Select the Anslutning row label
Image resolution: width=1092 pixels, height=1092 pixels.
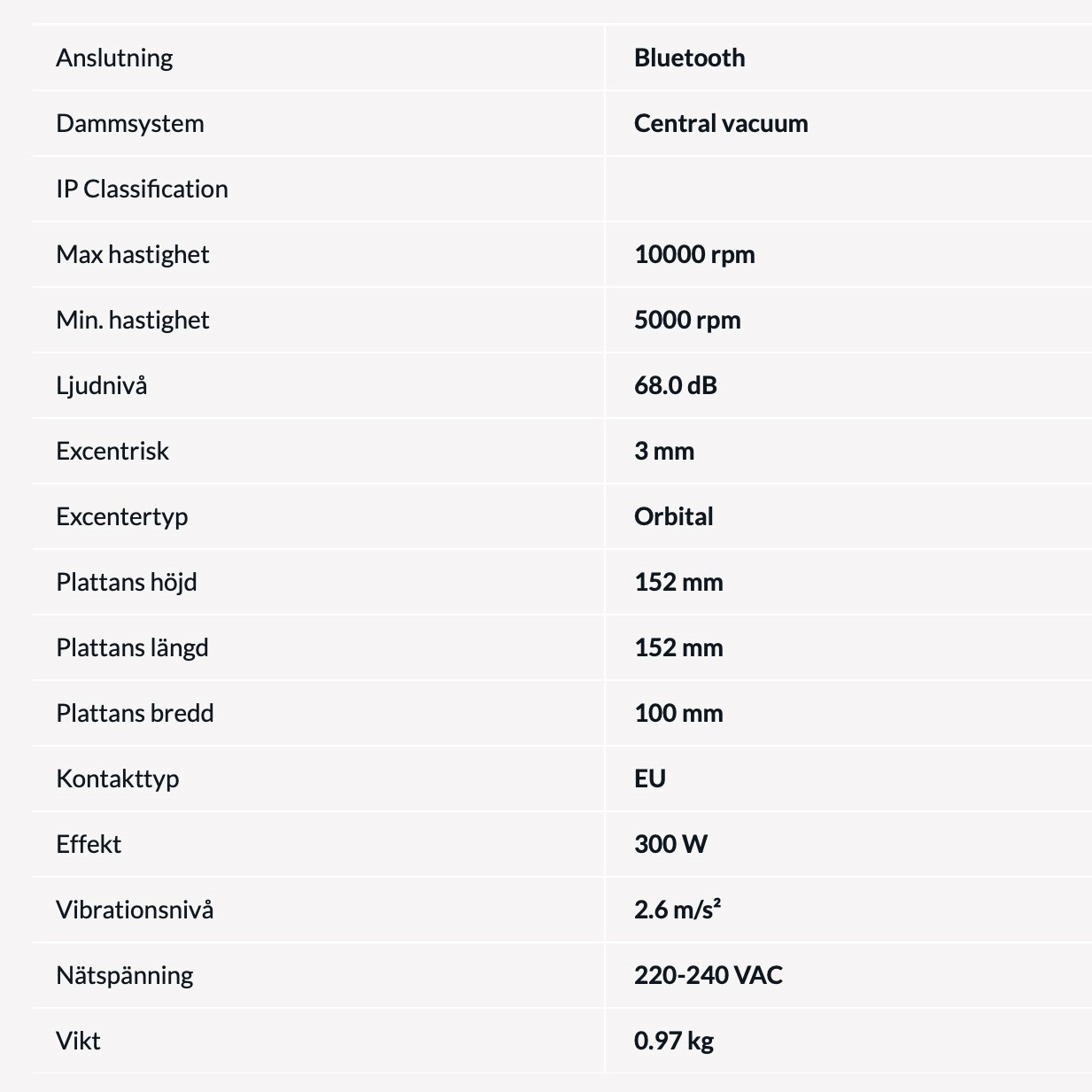[114, 58]
